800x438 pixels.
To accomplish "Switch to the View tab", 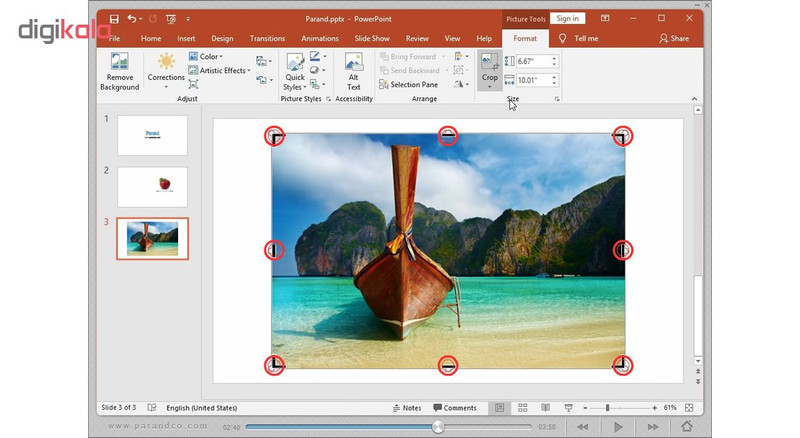I will (452, 38).
